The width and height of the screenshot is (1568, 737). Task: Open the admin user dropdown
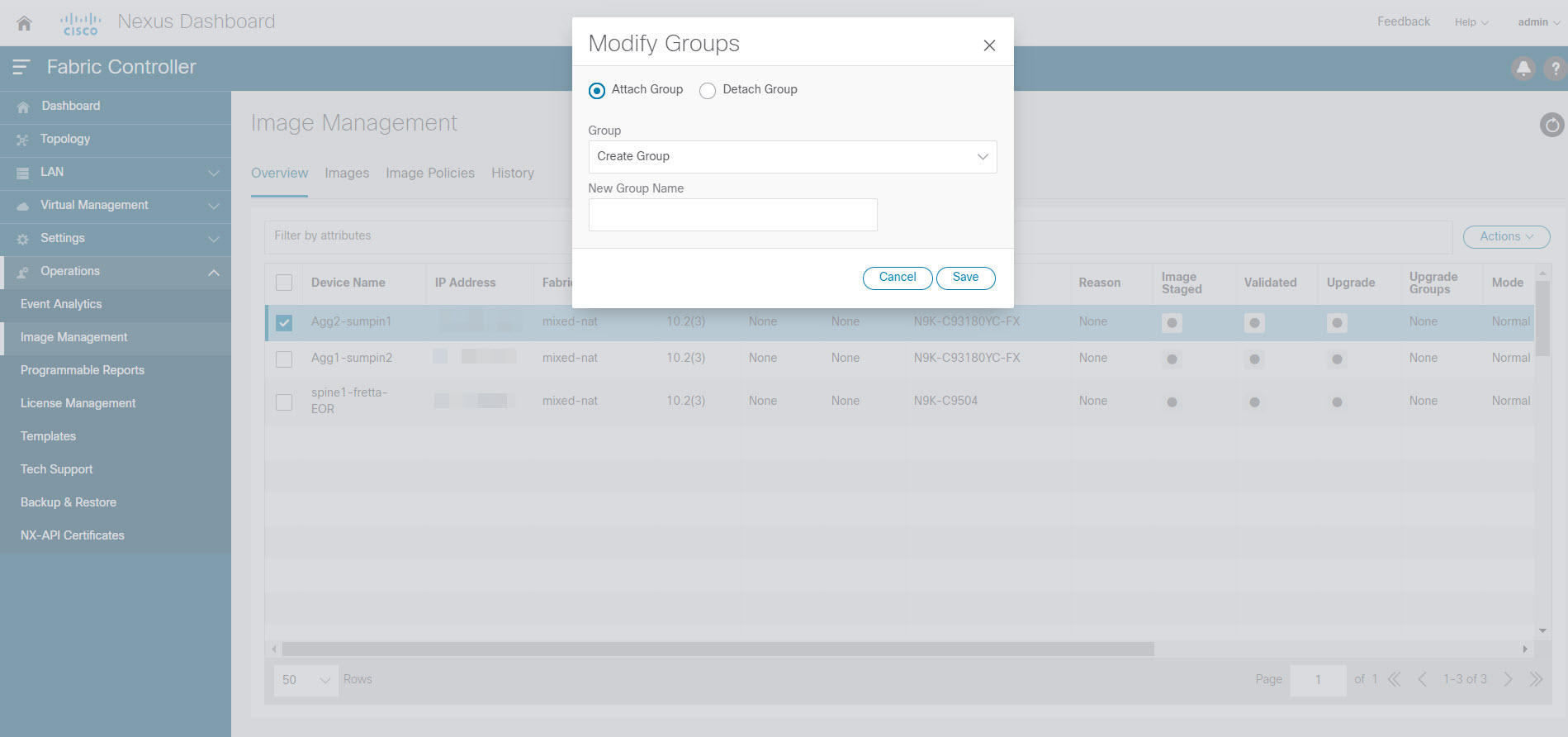1538,22
